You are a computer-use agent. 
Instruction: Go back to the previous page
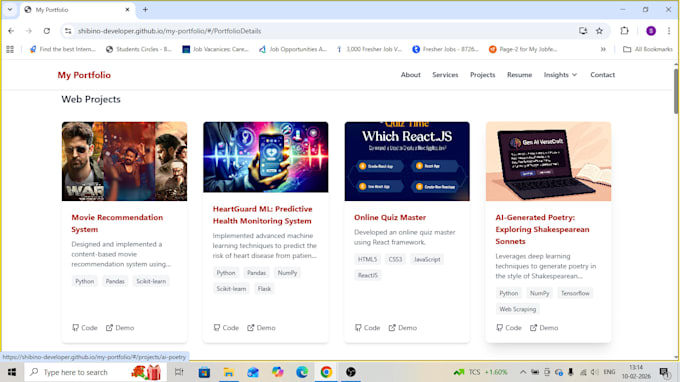click(x=11, y=31)
